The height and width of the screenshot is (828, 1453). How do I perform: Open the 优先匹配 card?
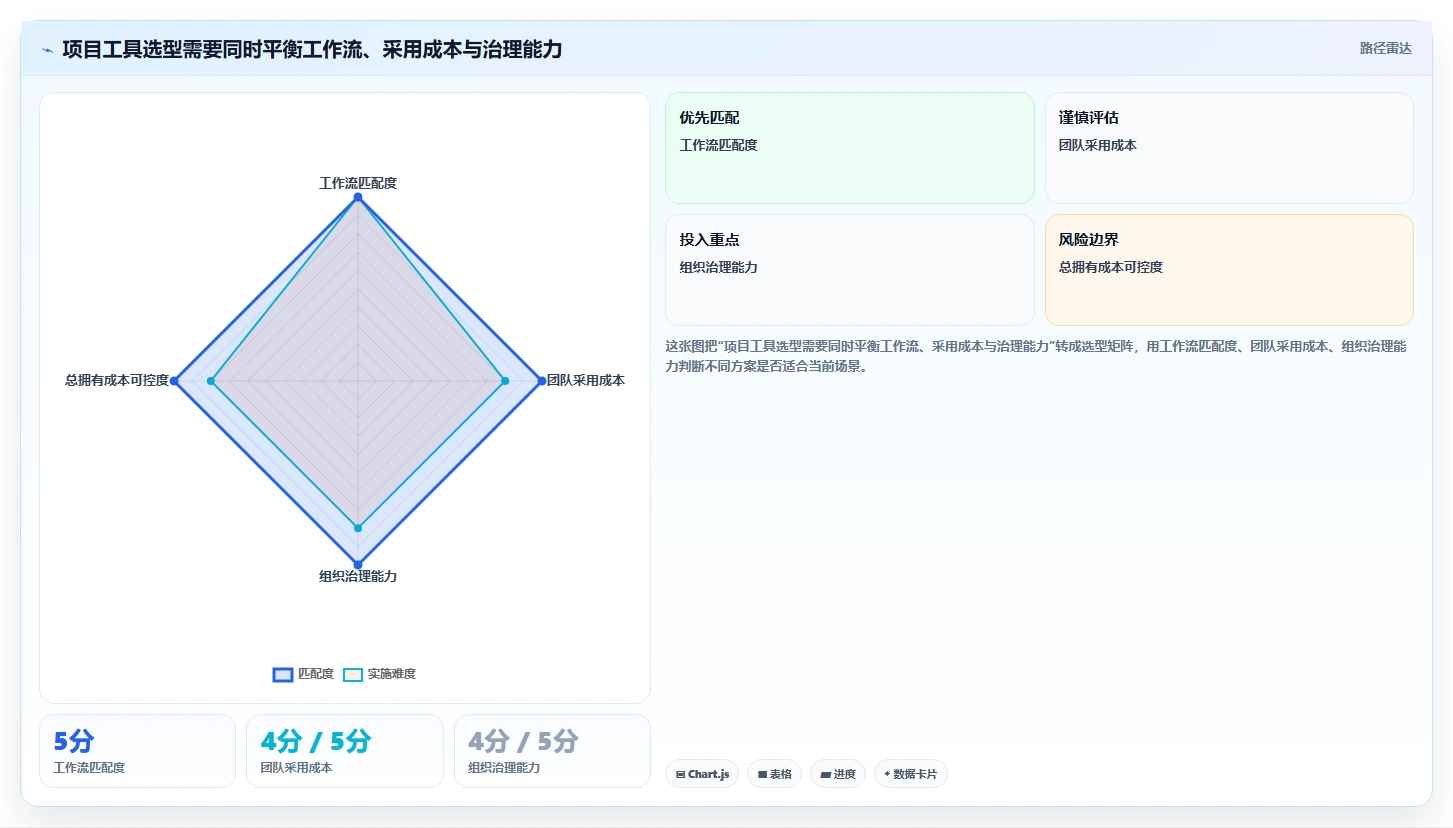[x=850, y=148]
